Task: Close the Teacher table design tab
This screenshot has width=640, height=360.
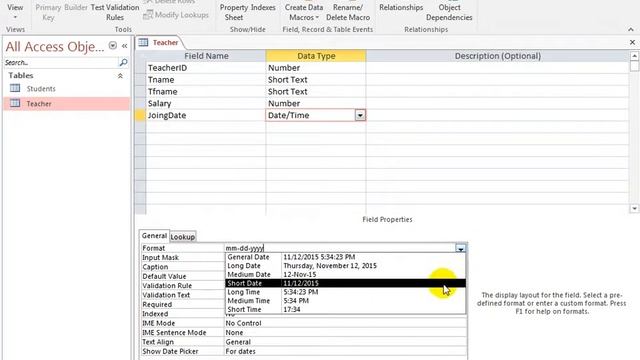Action: click(632, 42)
